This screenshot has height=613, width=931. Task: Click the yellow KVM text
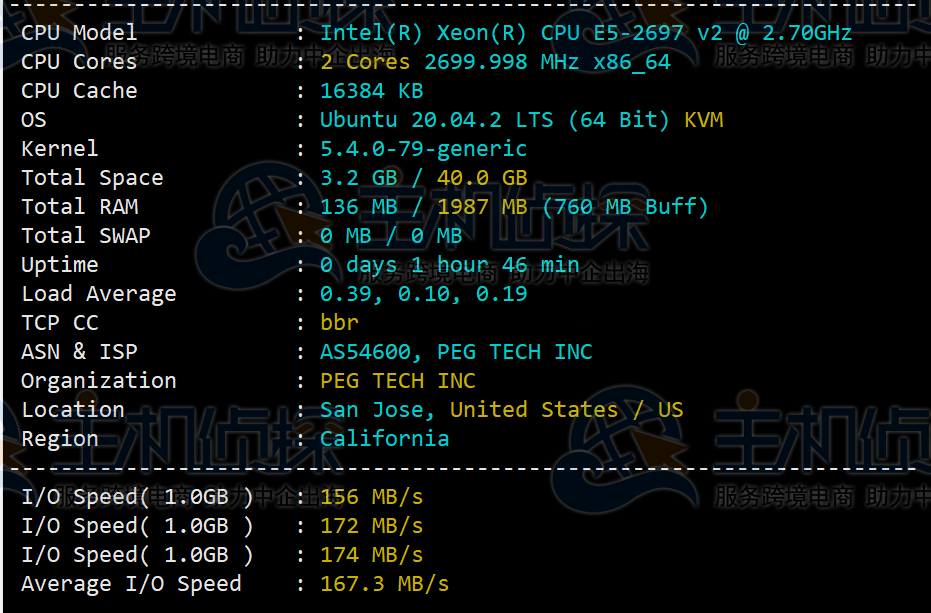pos(704,120)
